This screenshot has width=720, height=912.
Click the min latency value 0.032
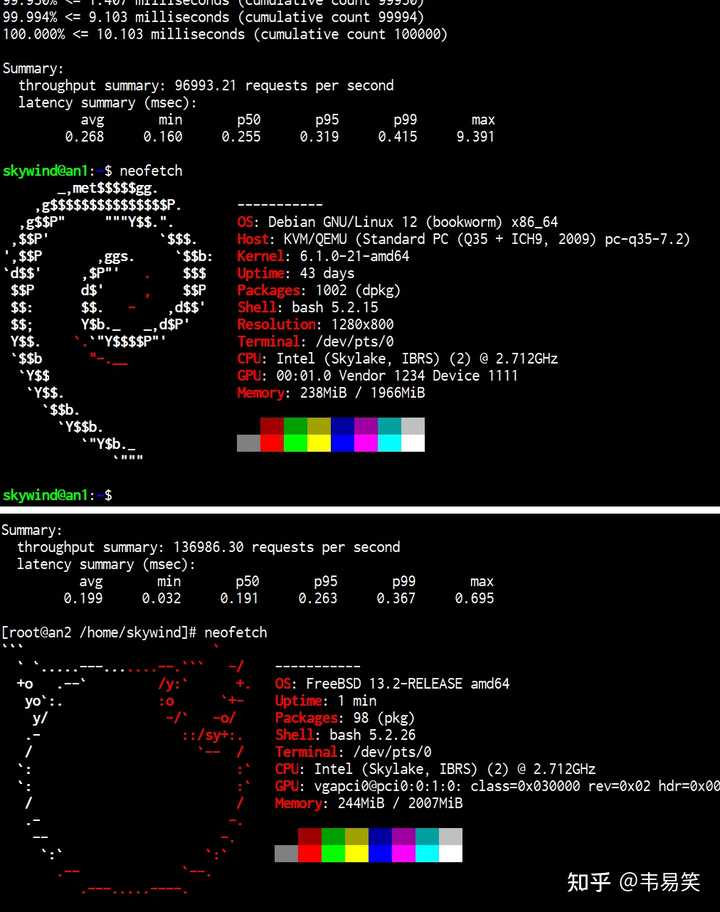pos(161,598)
